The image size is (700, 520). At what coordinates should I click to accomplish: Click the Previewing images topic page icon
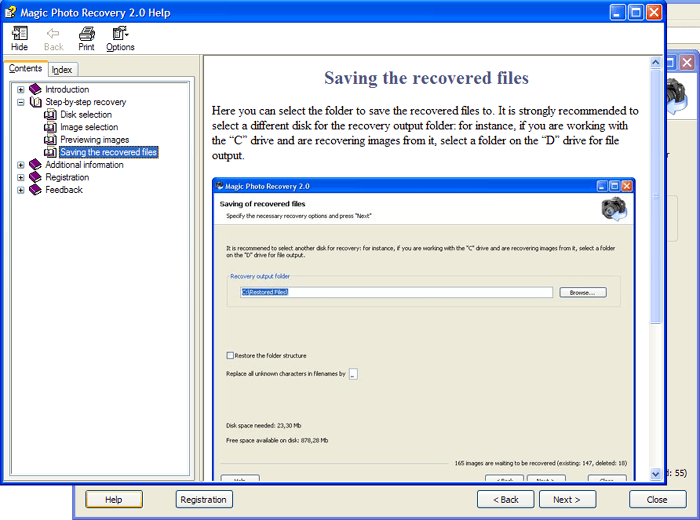[x=50, y=140]
